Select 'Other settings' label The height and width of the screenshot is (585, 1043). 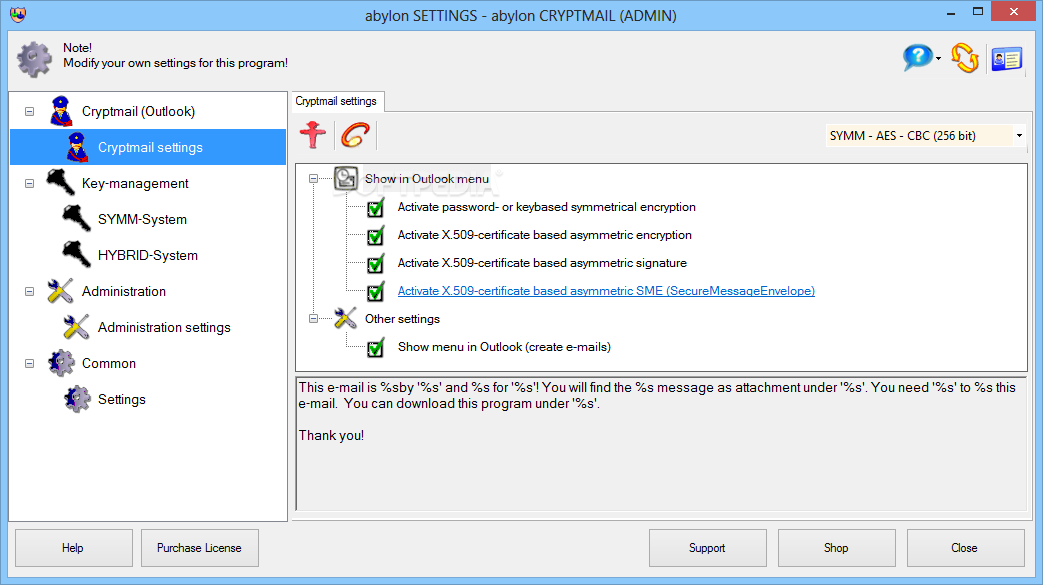point(402,319)
